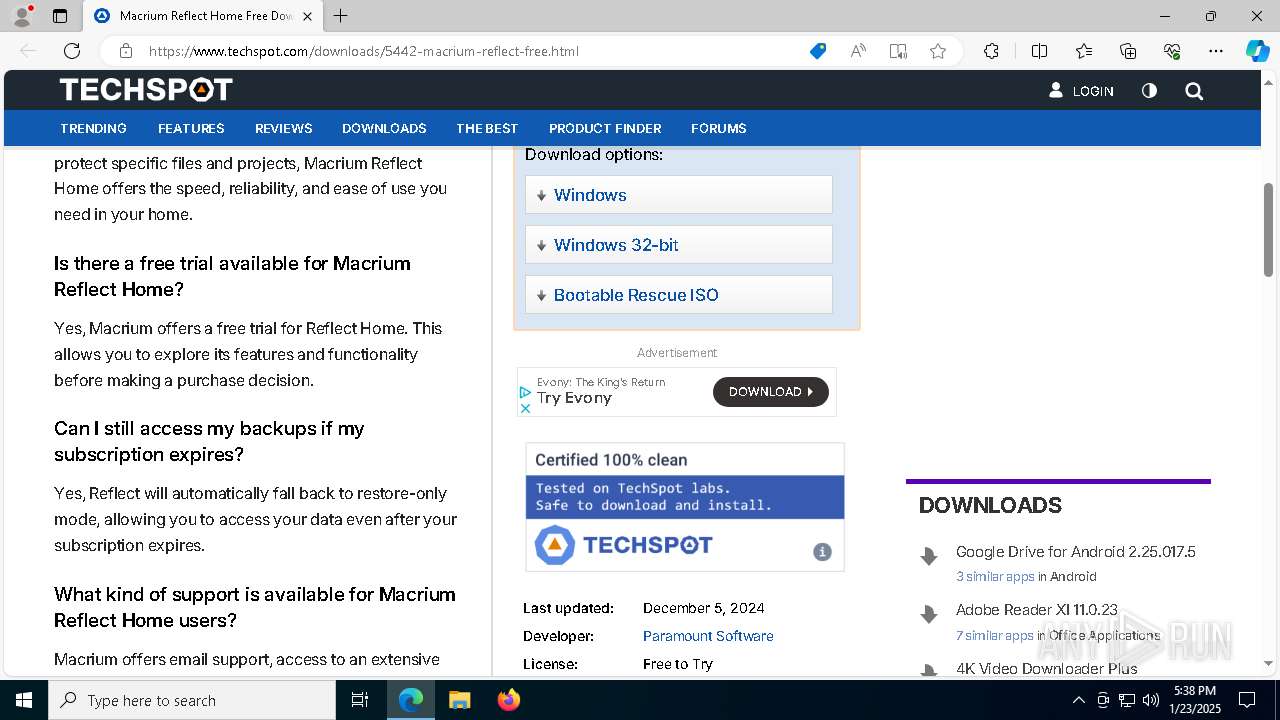1280x720 pixels.
Task: View site information lock icon
Action: 126,51
